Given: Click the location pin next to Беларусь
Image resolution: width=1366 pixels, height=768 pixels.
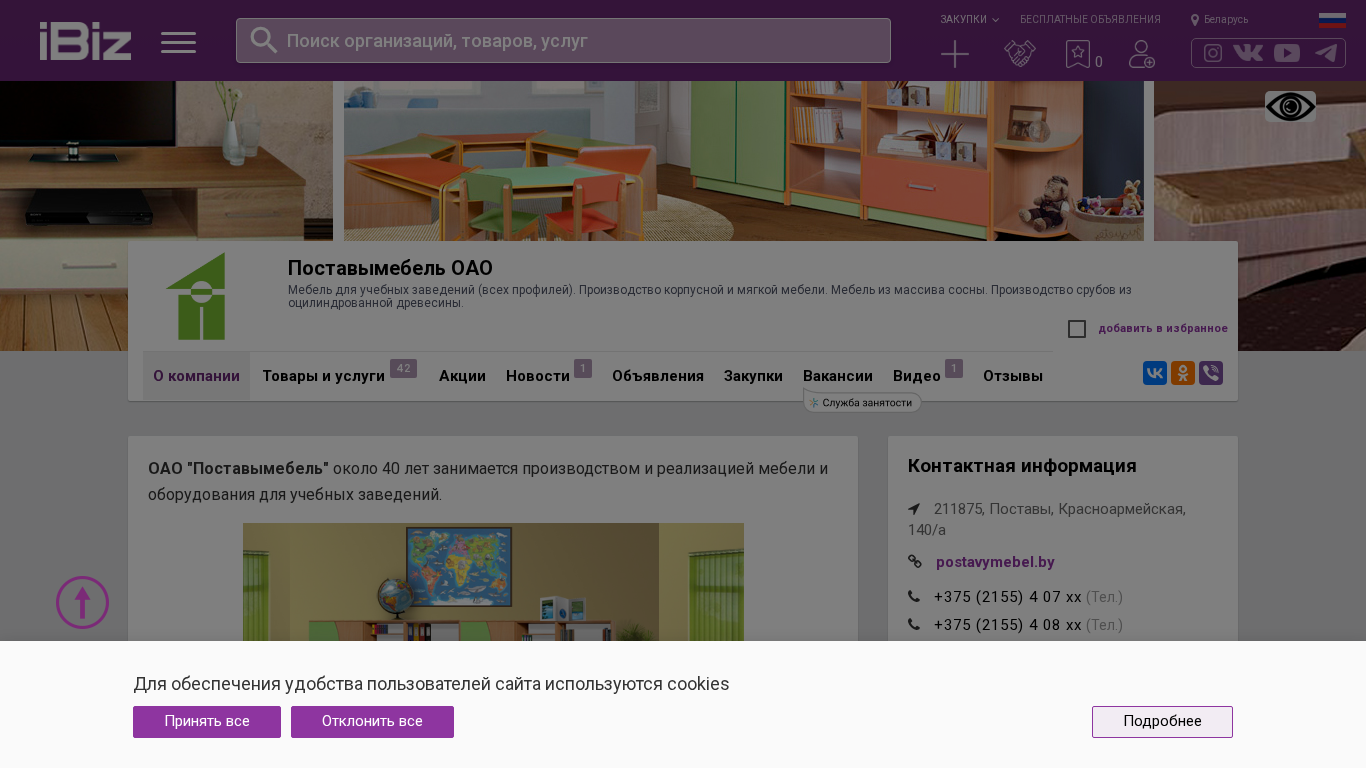Looking at the screenshot, I should pyautogui.click(x=1195, y=20).
